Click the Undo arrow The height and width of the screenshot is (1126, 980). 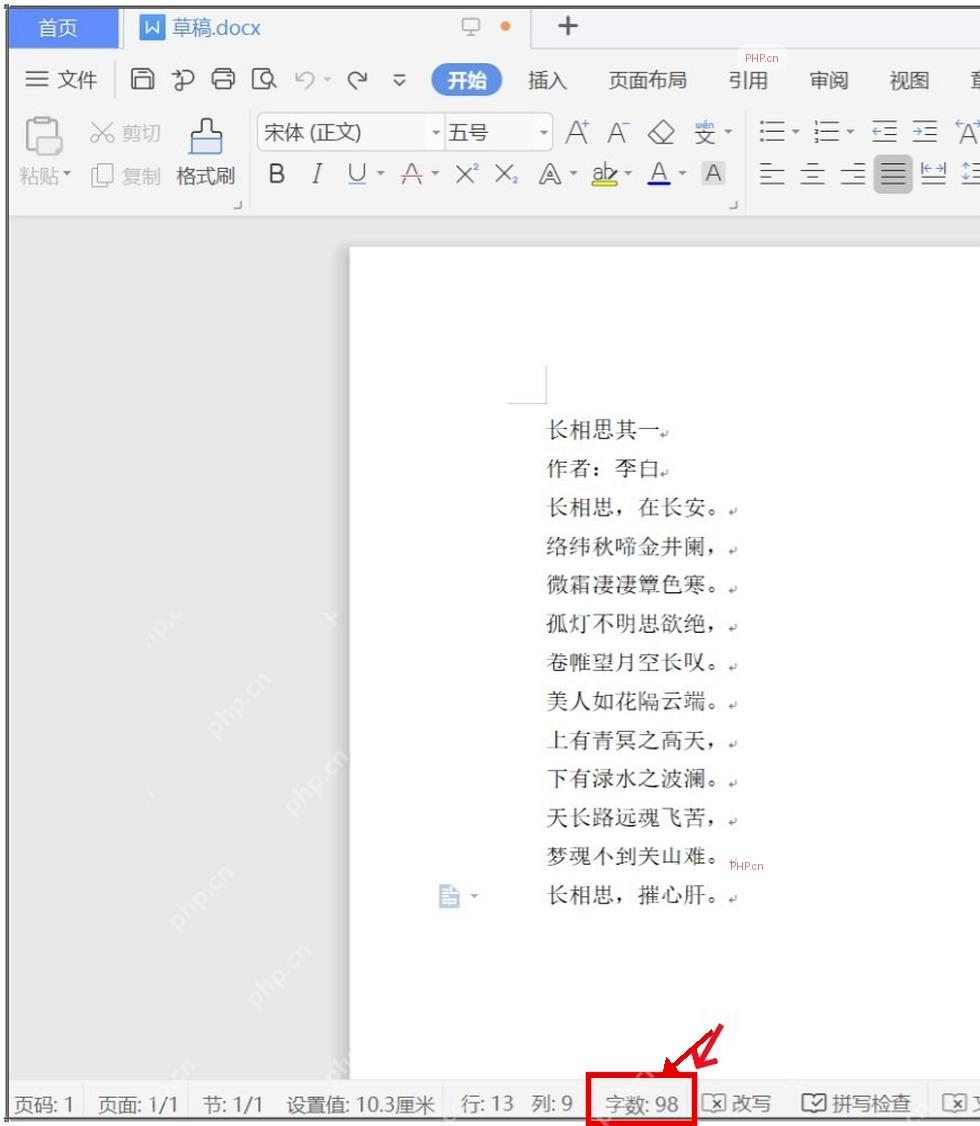[305, 79]
